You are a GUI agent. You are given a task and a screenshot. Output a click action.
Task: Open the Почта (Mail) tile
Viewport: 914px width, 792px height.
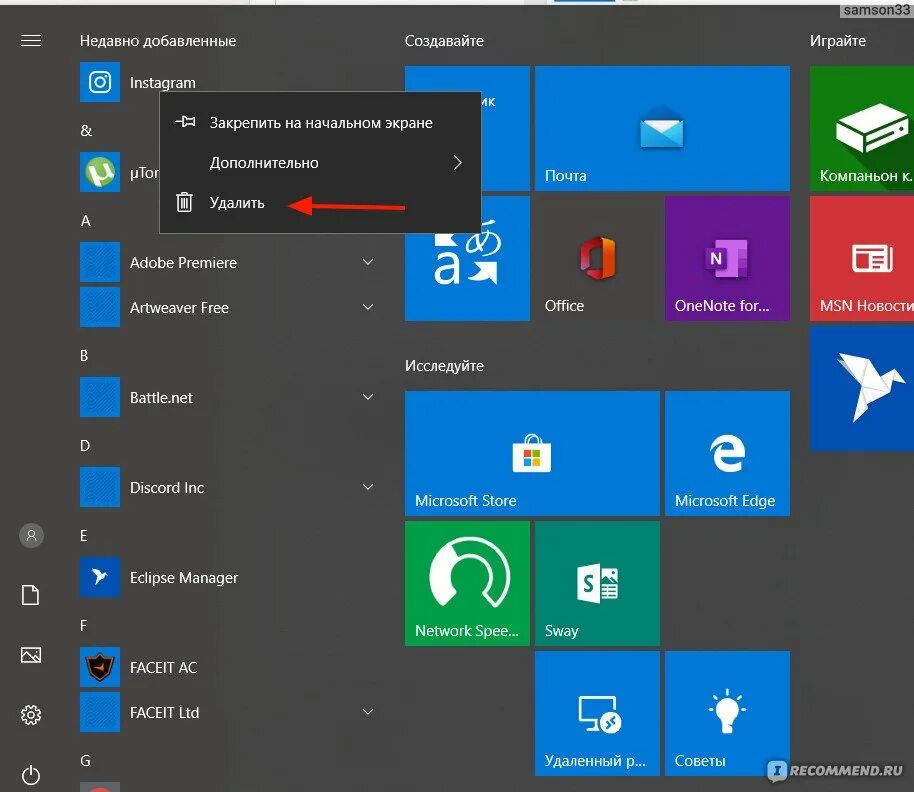click(662, 128)
